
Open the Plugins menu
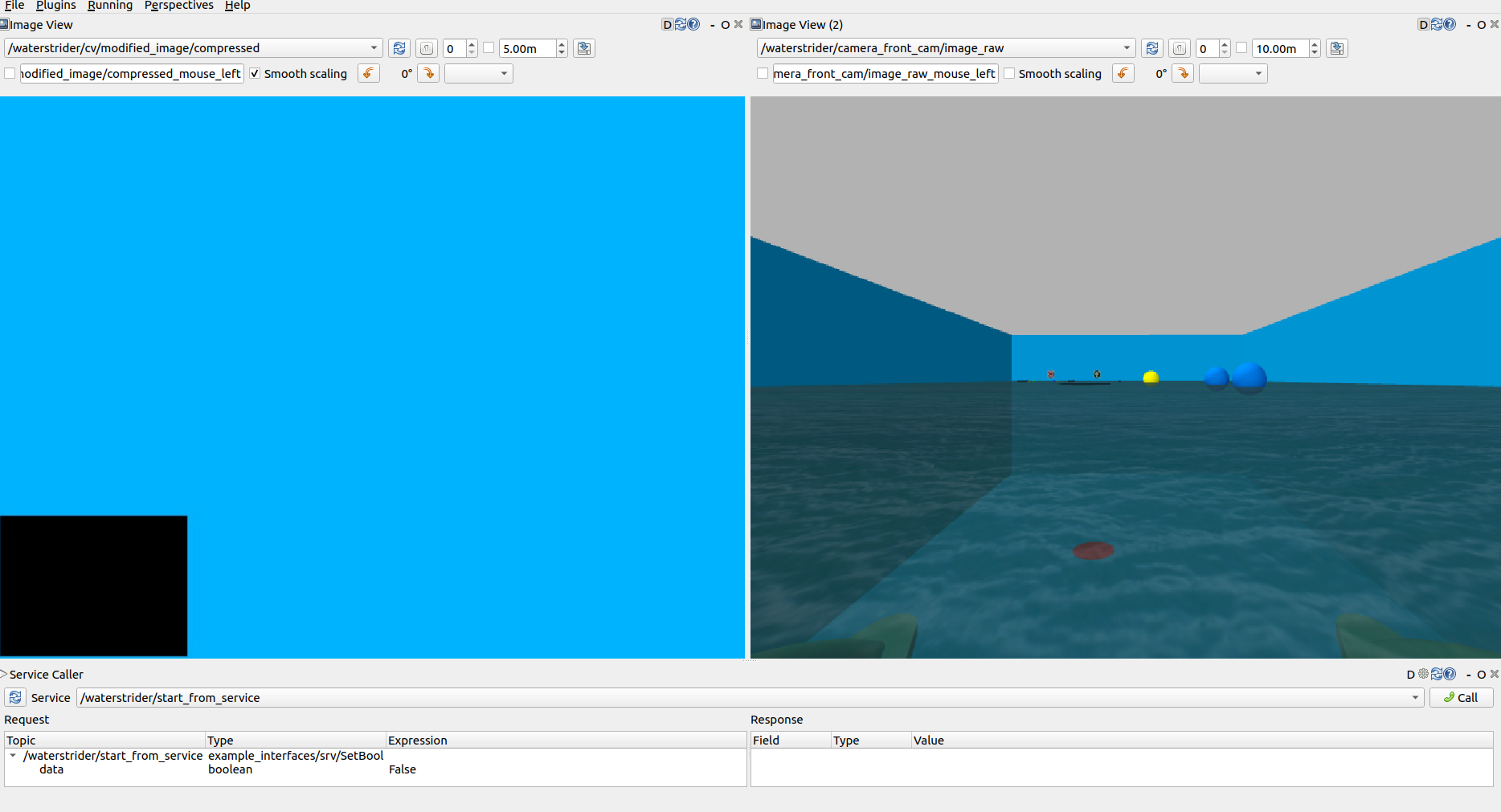[x=56, y=6]
